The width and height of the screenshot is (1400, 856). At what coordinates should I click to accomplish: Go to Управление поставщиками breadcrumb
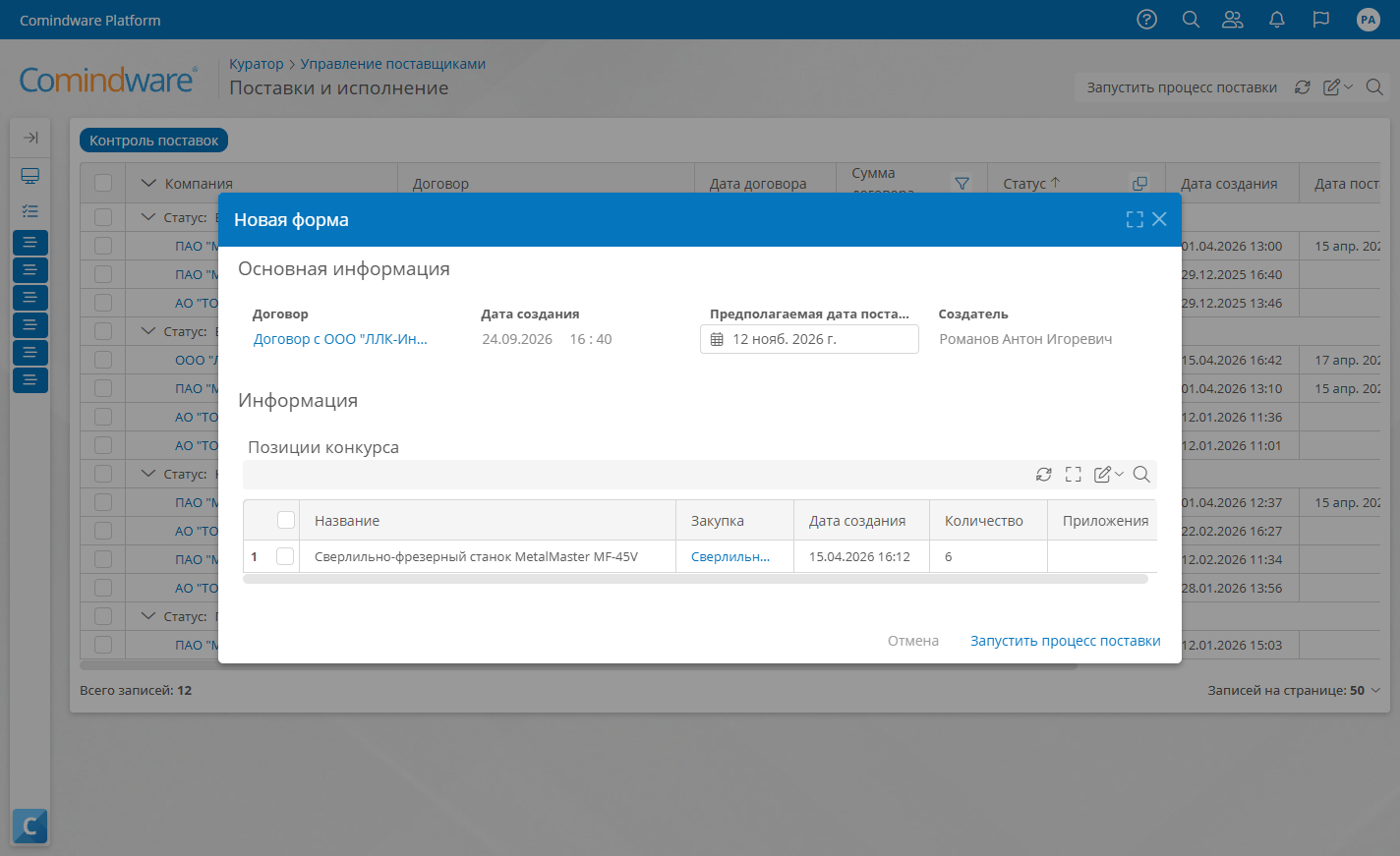tap(393, 64)
